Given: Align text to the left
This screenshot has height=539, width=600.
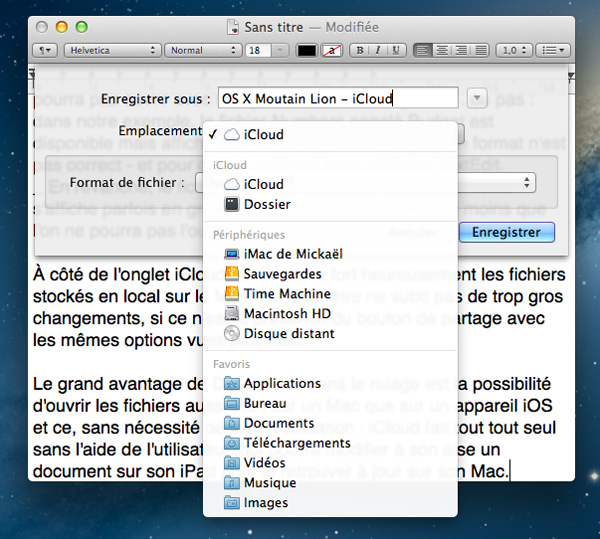Looking at the screenshot, I should (422, 50).
